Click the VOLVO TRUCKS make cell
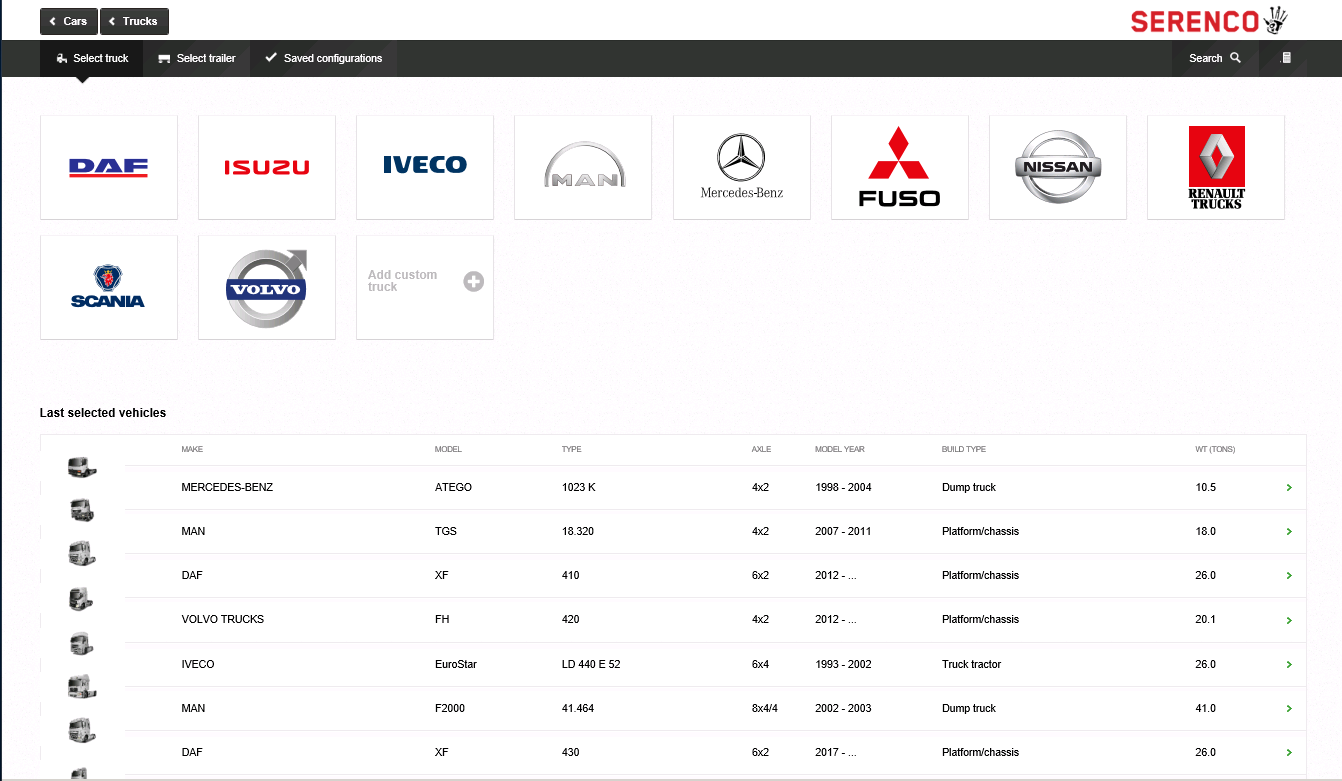The height and width of the screenshot is (781, 1342). coord(223,620)
